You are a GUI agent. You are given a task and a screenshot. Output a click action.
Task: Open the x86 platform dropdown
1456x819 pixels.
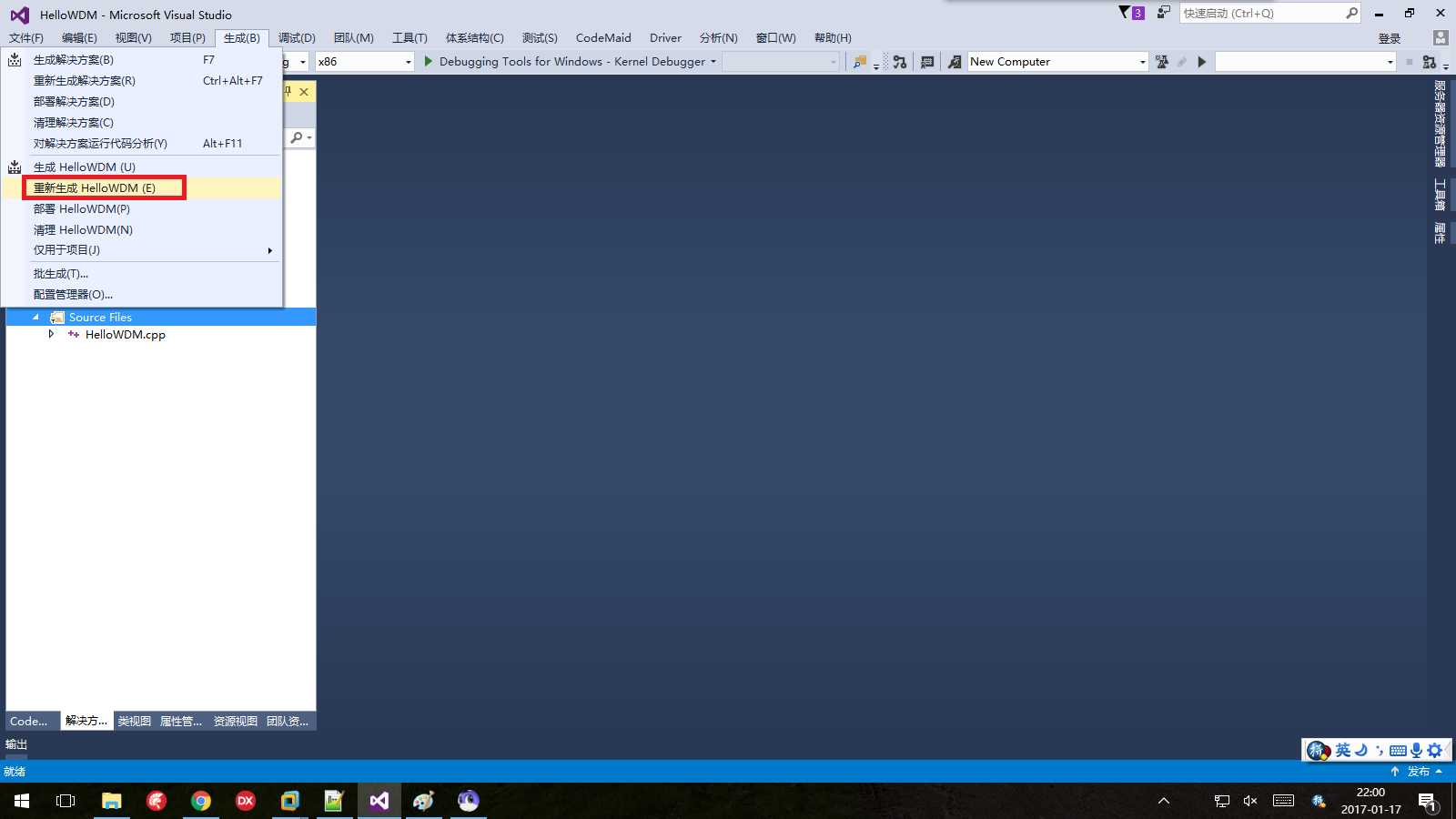click(408, 62)
